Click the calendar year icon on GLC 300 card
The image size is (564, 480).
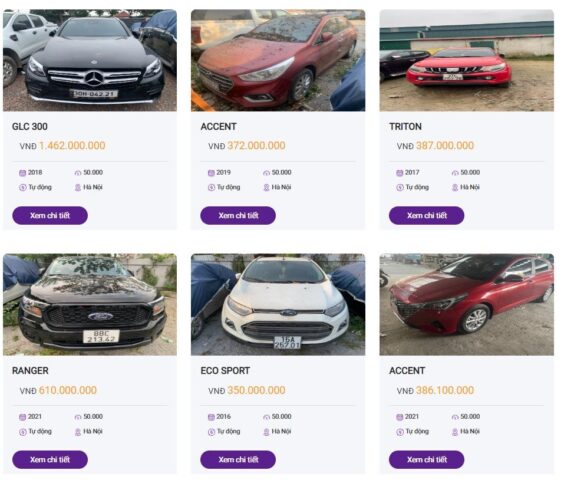click(x=22, y=173)
